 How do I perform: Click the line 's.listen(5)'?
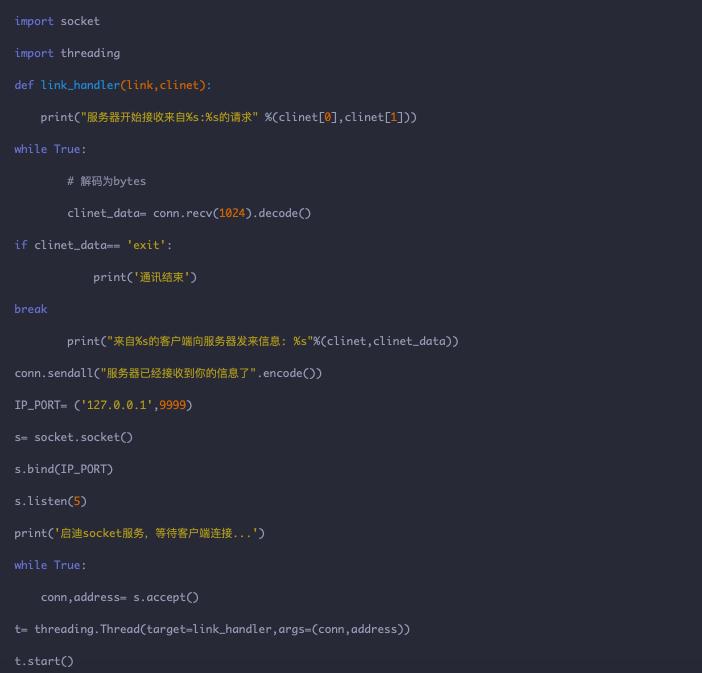tap(51, 501)
